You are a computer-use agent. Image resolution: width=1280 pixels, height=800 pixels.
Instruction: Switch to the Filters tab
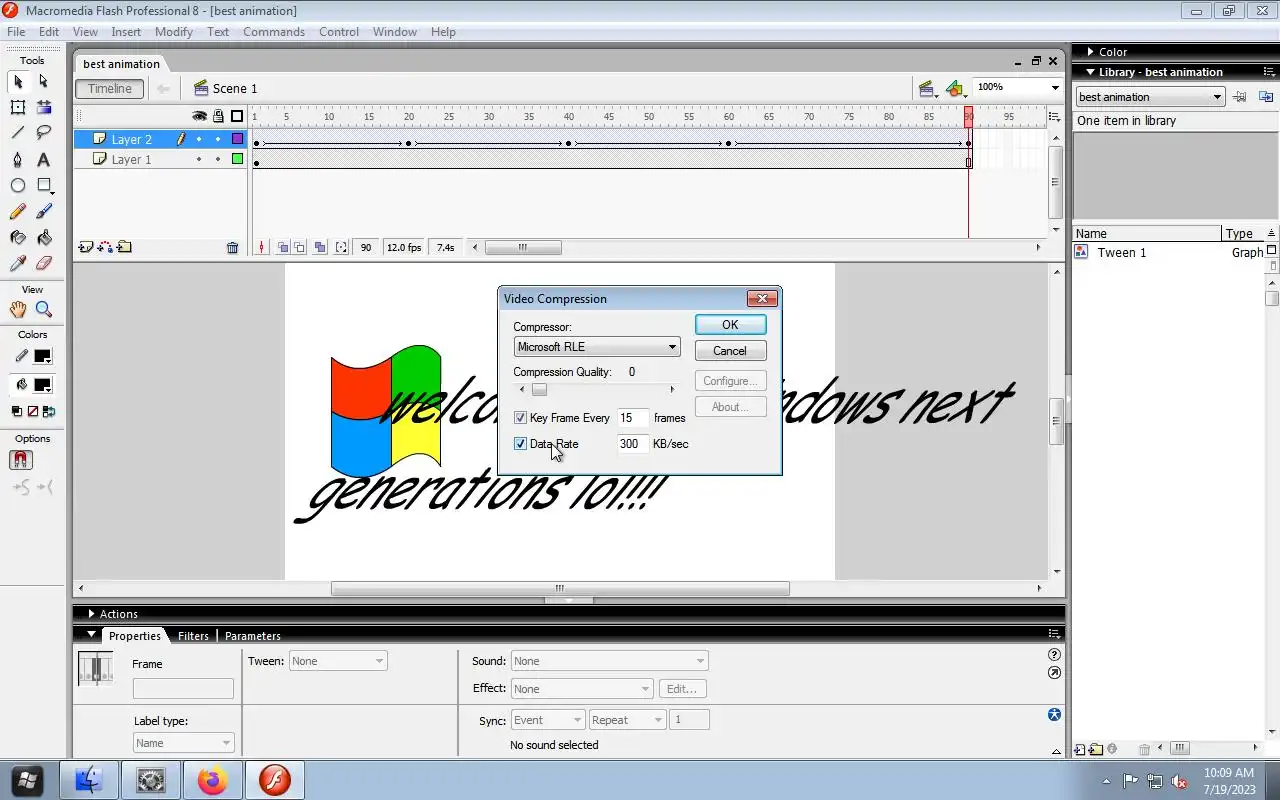[x=193, y=636]
